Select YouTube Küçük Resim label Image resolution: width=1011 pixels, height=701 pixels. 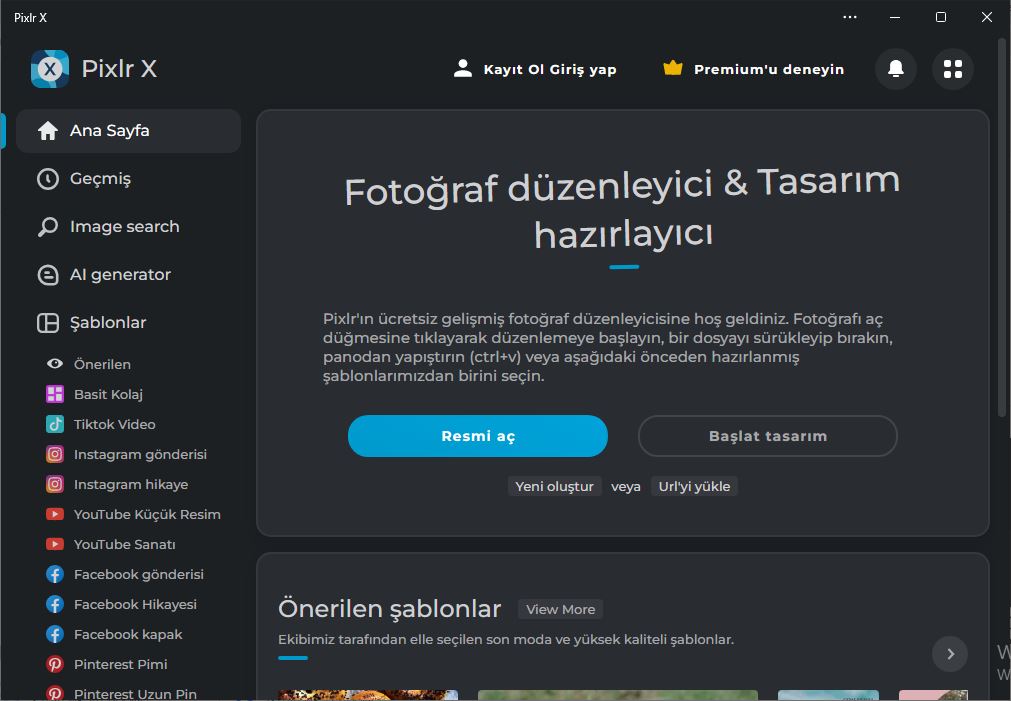[147, 515]
